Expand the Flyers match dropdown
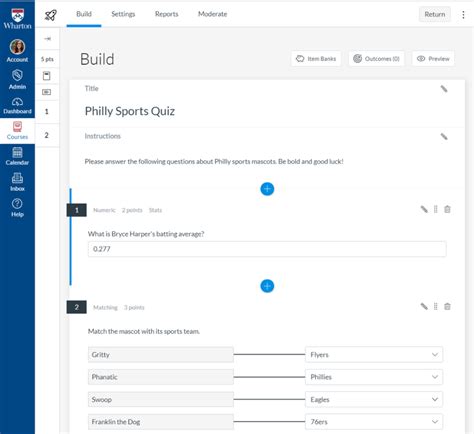 (374, 355)
